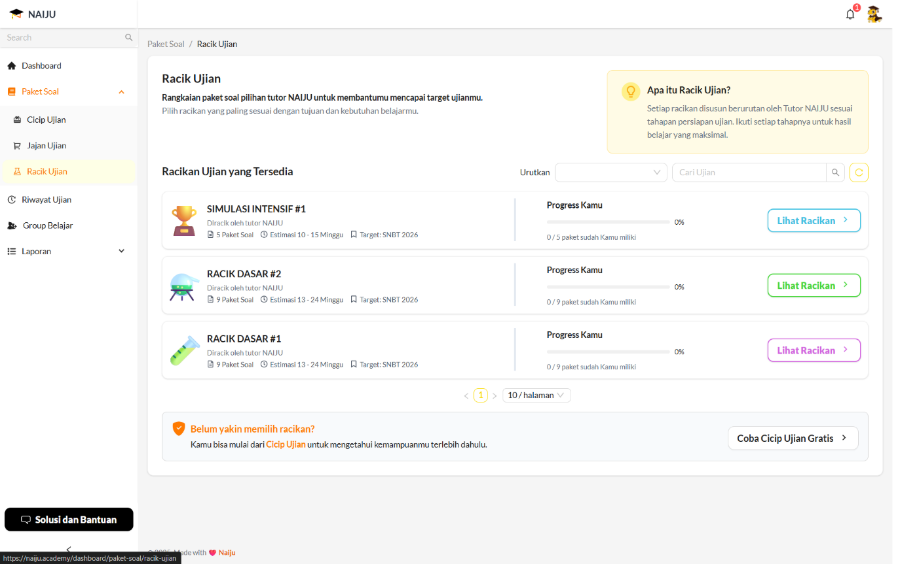Click Lihat Racikan for RACIK DASAR #2
The height and width of the screenshot is (564, 900).
tap(814, 285)
